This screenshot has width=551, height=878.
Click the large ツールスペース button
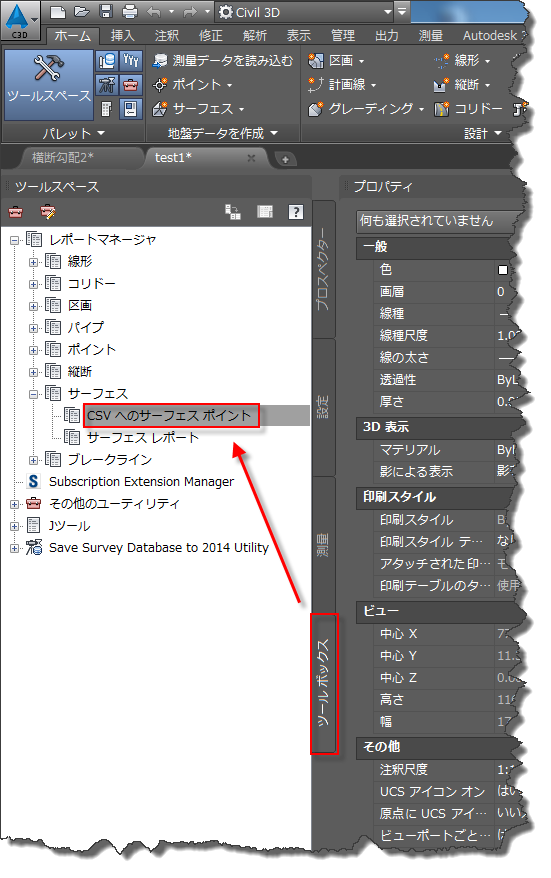point(49,84)
